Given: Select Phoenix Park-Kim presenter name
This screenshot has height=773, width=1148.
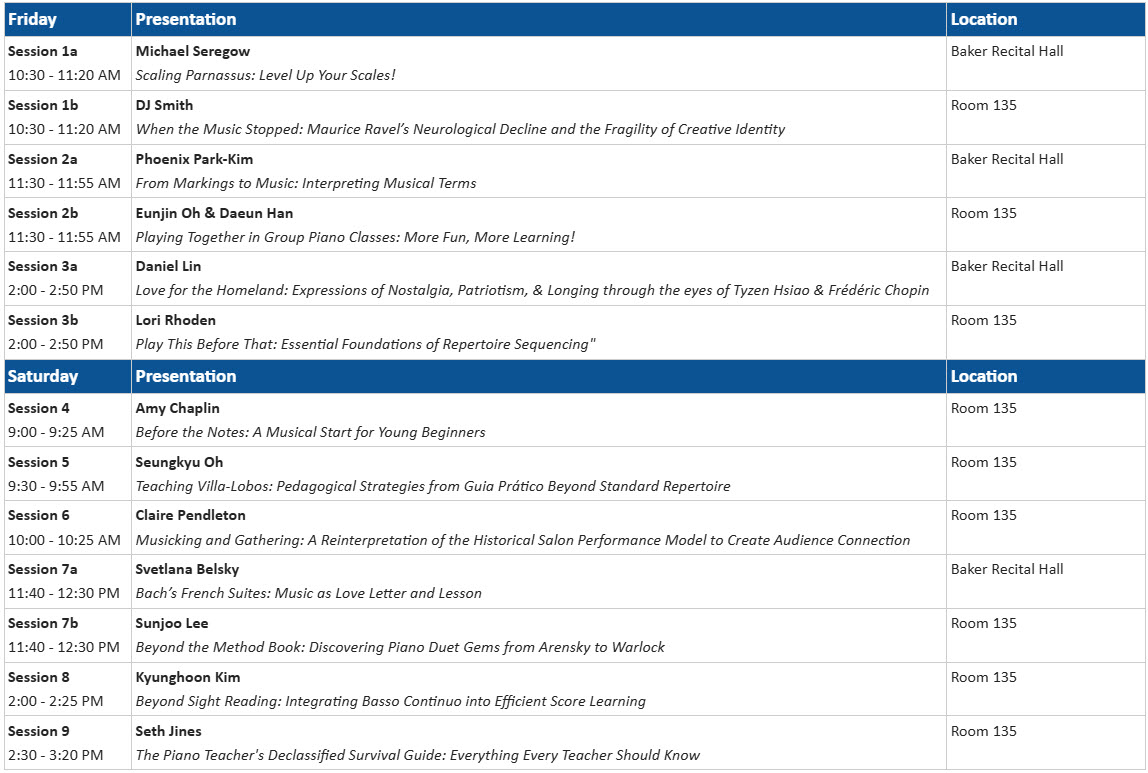Looking at the screenshot, I should coord(194,160).
